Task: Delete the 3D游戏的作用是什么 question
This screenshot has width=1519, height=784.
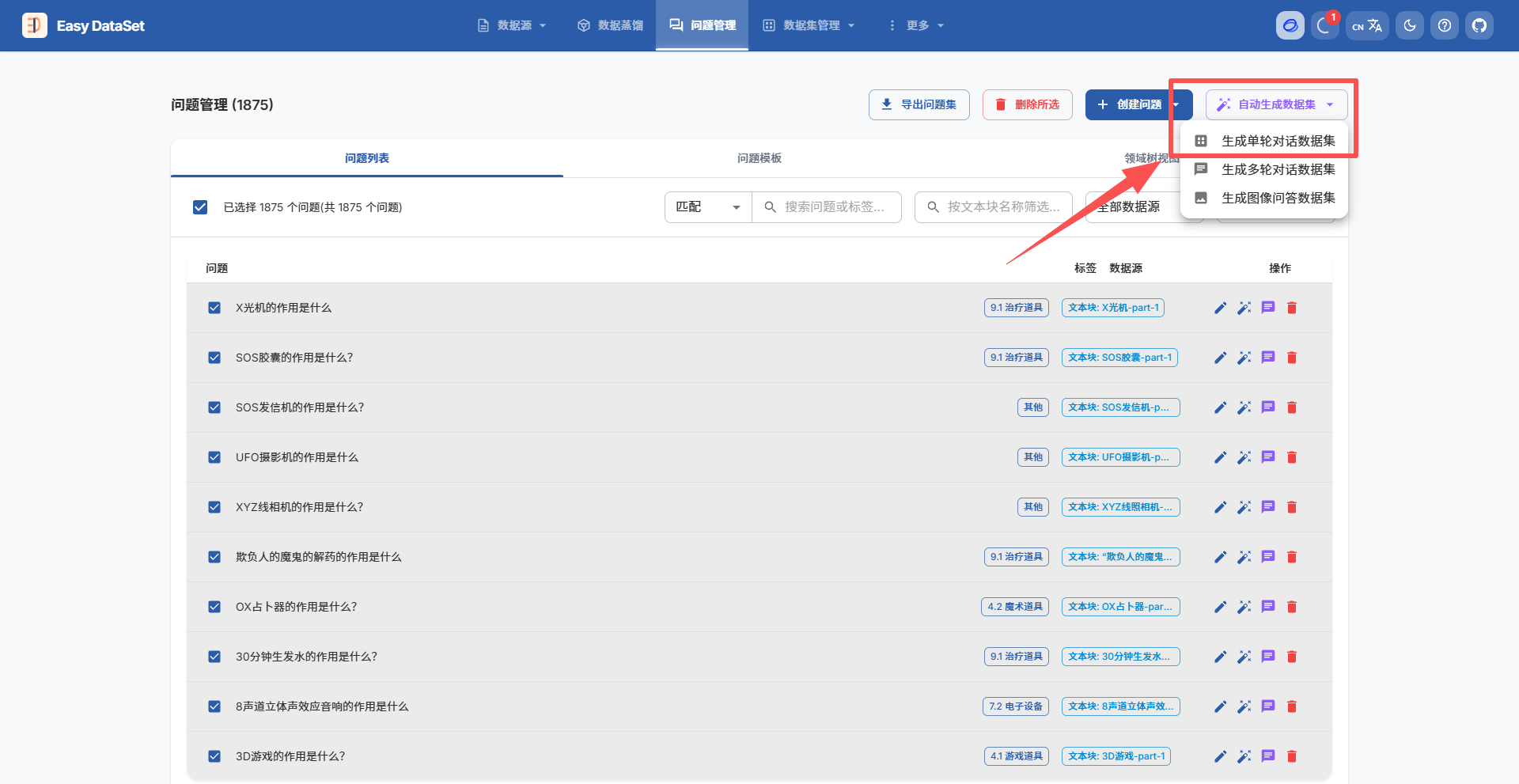Action: (x=1292, y=756)
